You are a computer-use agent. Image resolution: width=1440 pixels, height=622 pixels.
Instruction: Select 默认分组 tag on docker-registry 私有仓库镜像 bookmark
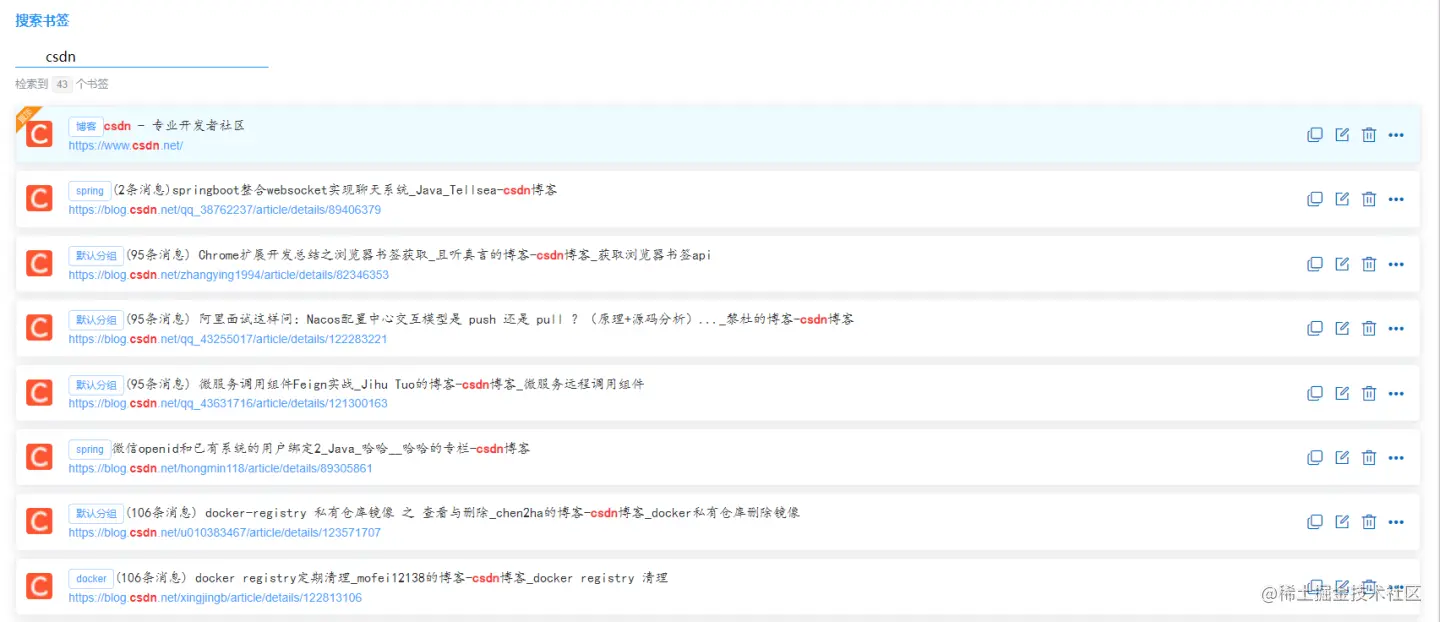click(x=96, y=513)
